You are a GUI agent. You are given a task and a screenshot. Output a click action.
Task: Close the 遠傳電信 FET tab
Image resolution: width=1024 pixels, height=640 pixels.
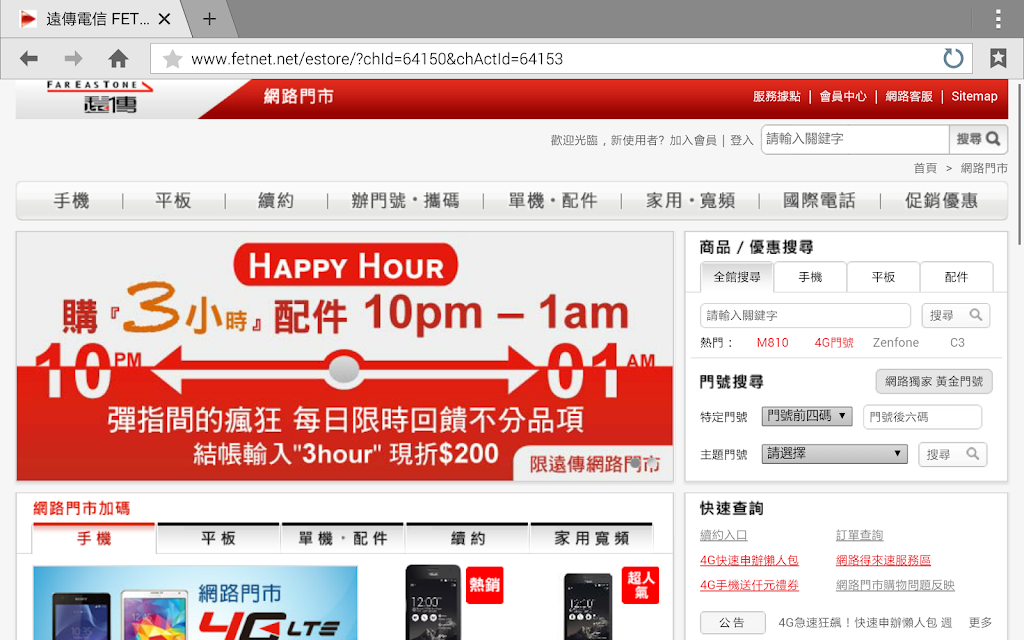[165, 19]
